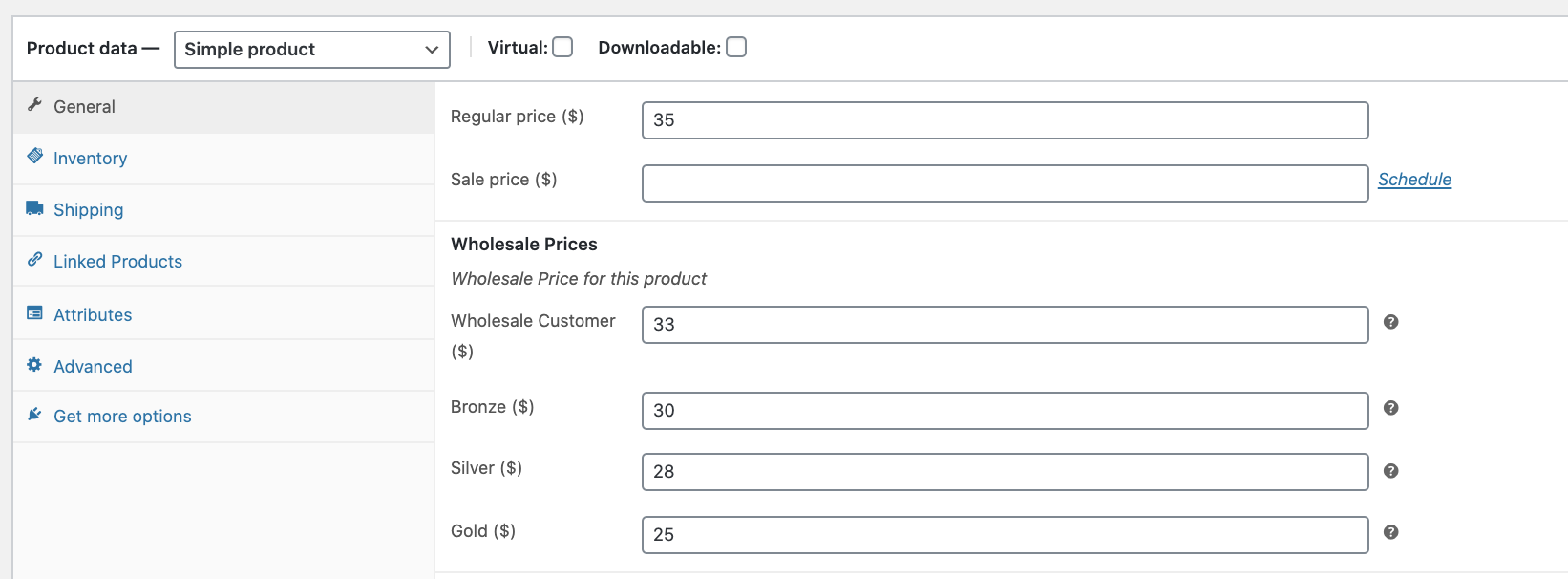Click the Get more options plug icon

[x=34, y=415]
